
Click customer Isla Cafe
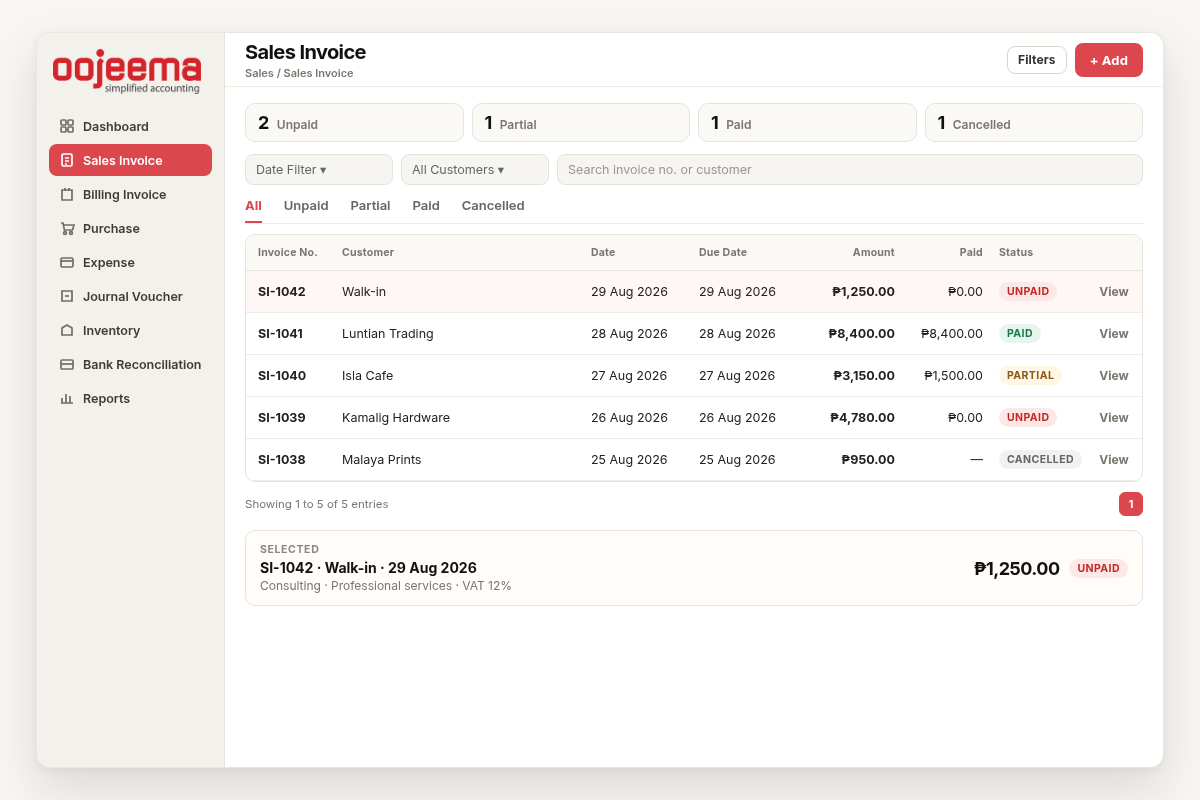368,376
